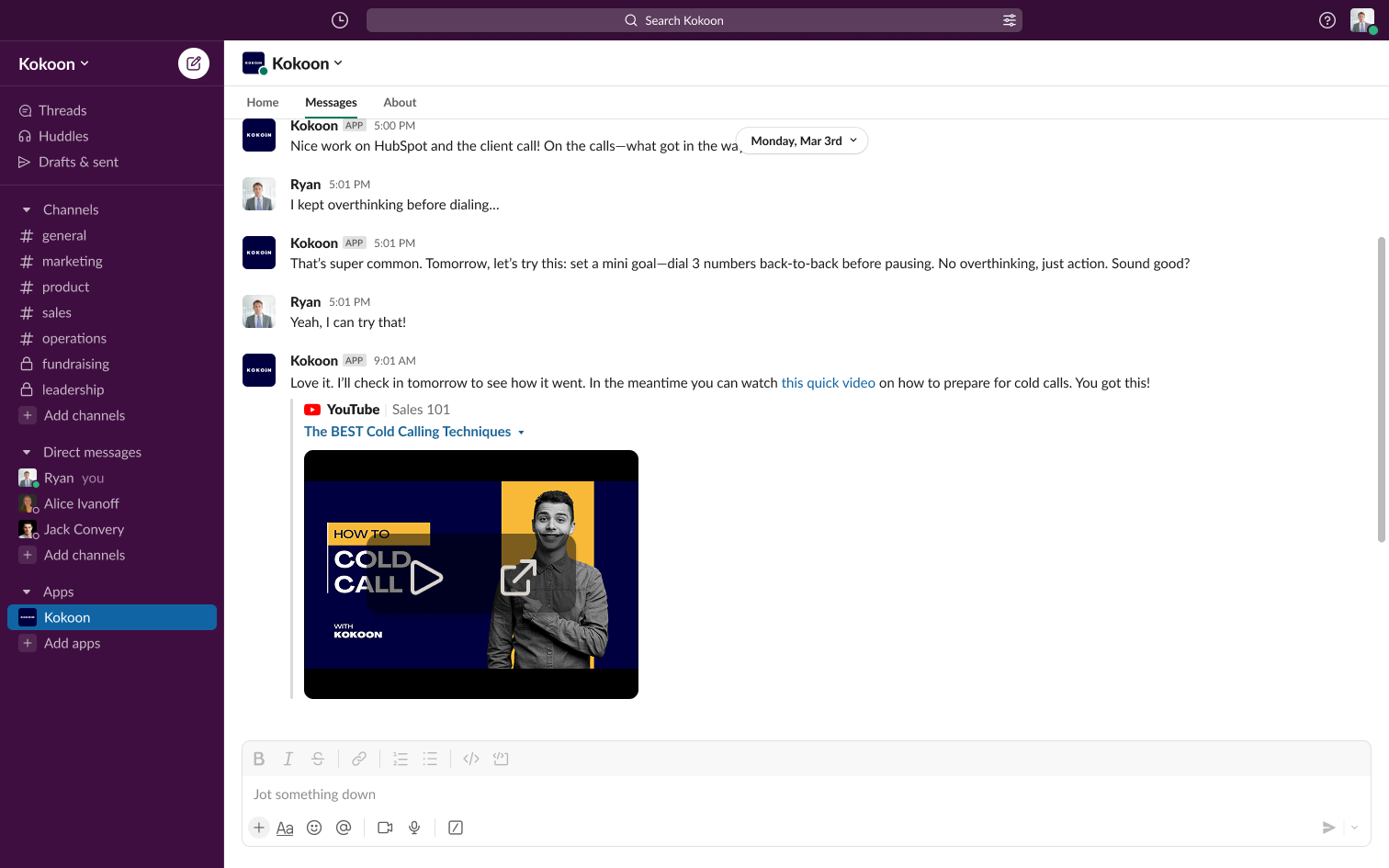Open the schedule send options arrow
1389x868 pixels.
pyautogui.click(x=1354, y=828)
